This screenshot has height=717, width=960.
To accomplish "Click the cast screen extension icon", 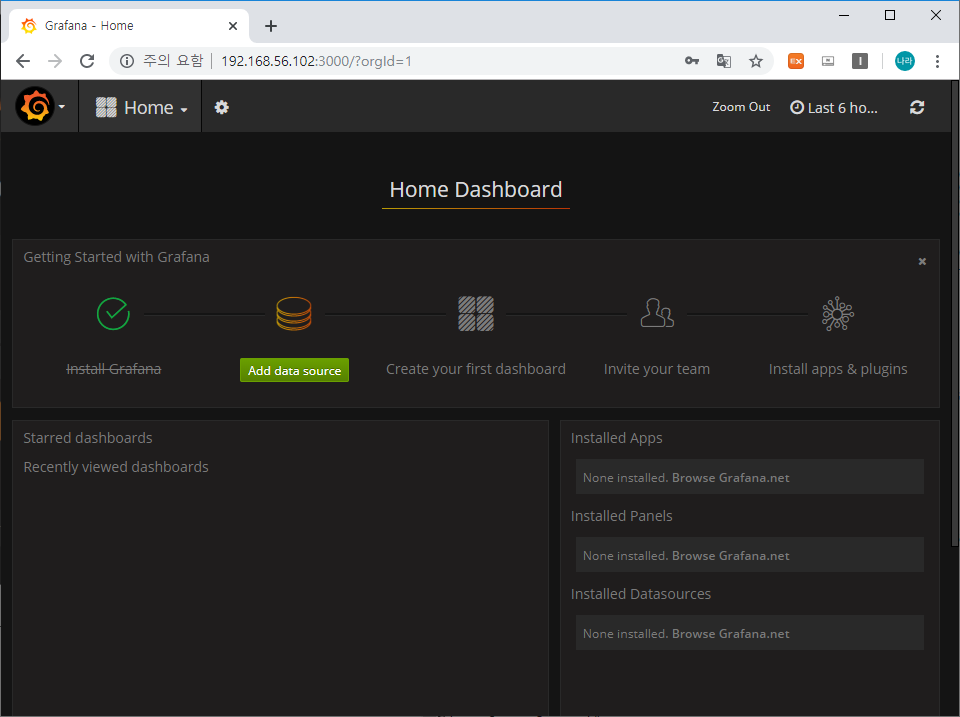I will (x=828, y=61).
